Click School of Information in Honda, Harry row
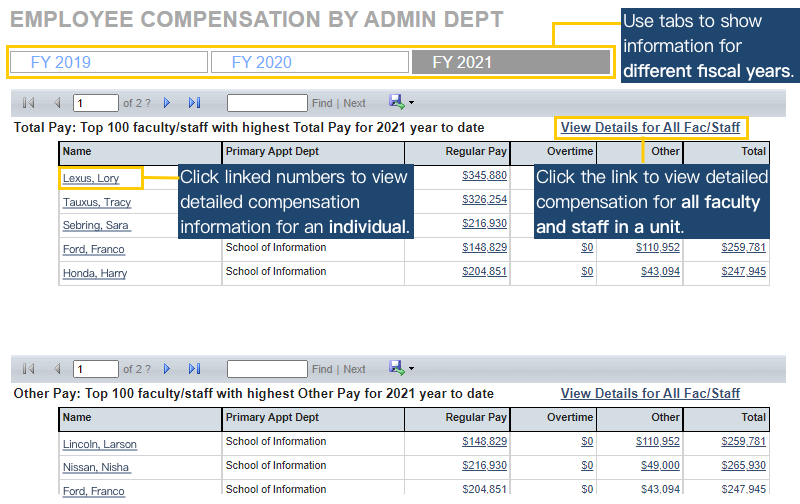800x504 pixels. pos(276,271)
